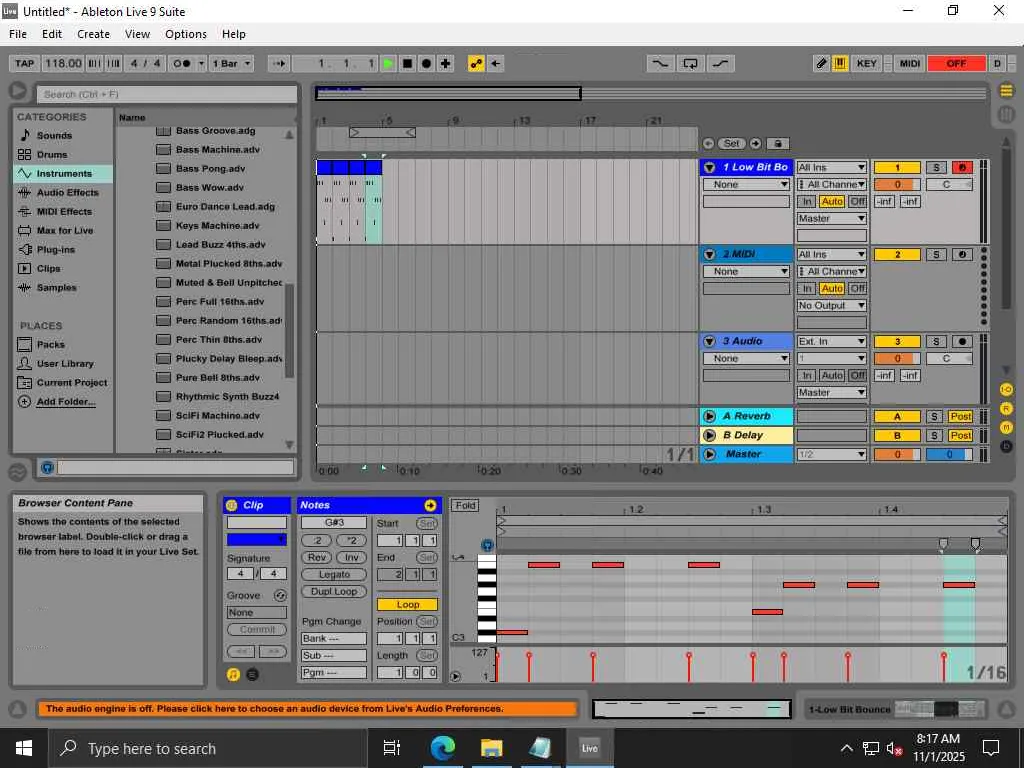This screenshot has width=1024, height=768.
Task: Adjust the track 3 pan slider
Action: (x=949, y=358)
